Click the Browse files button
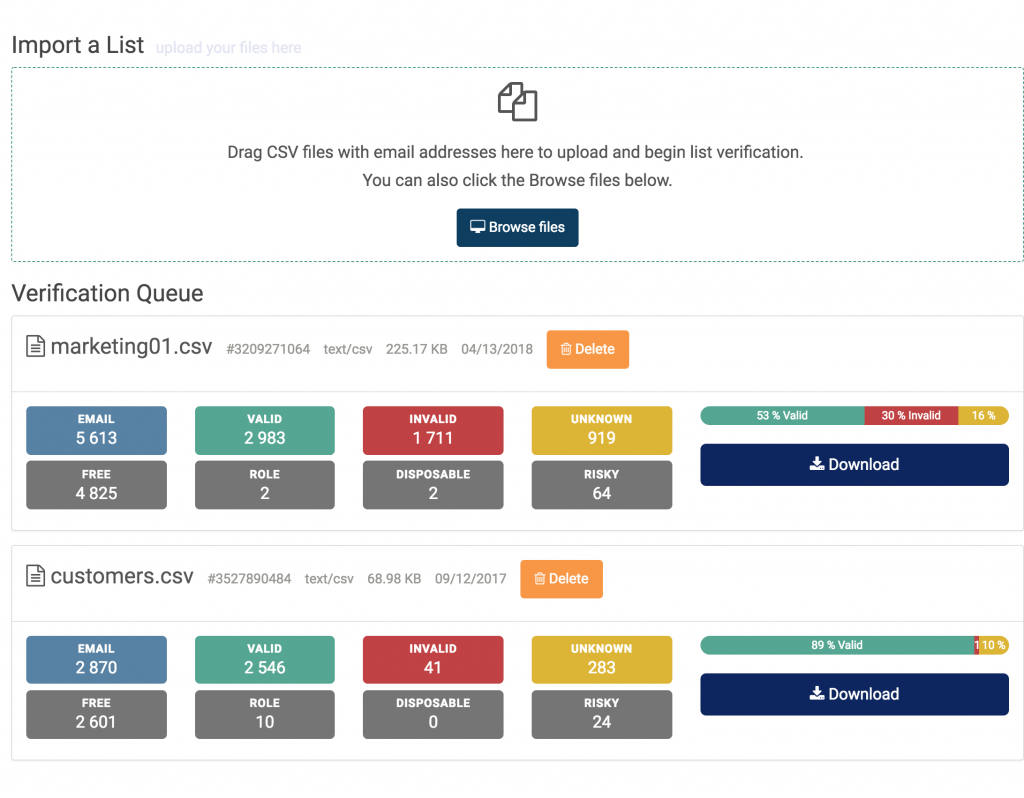Viewport: 1024px width, 798px height. click(x=517, y=227)
